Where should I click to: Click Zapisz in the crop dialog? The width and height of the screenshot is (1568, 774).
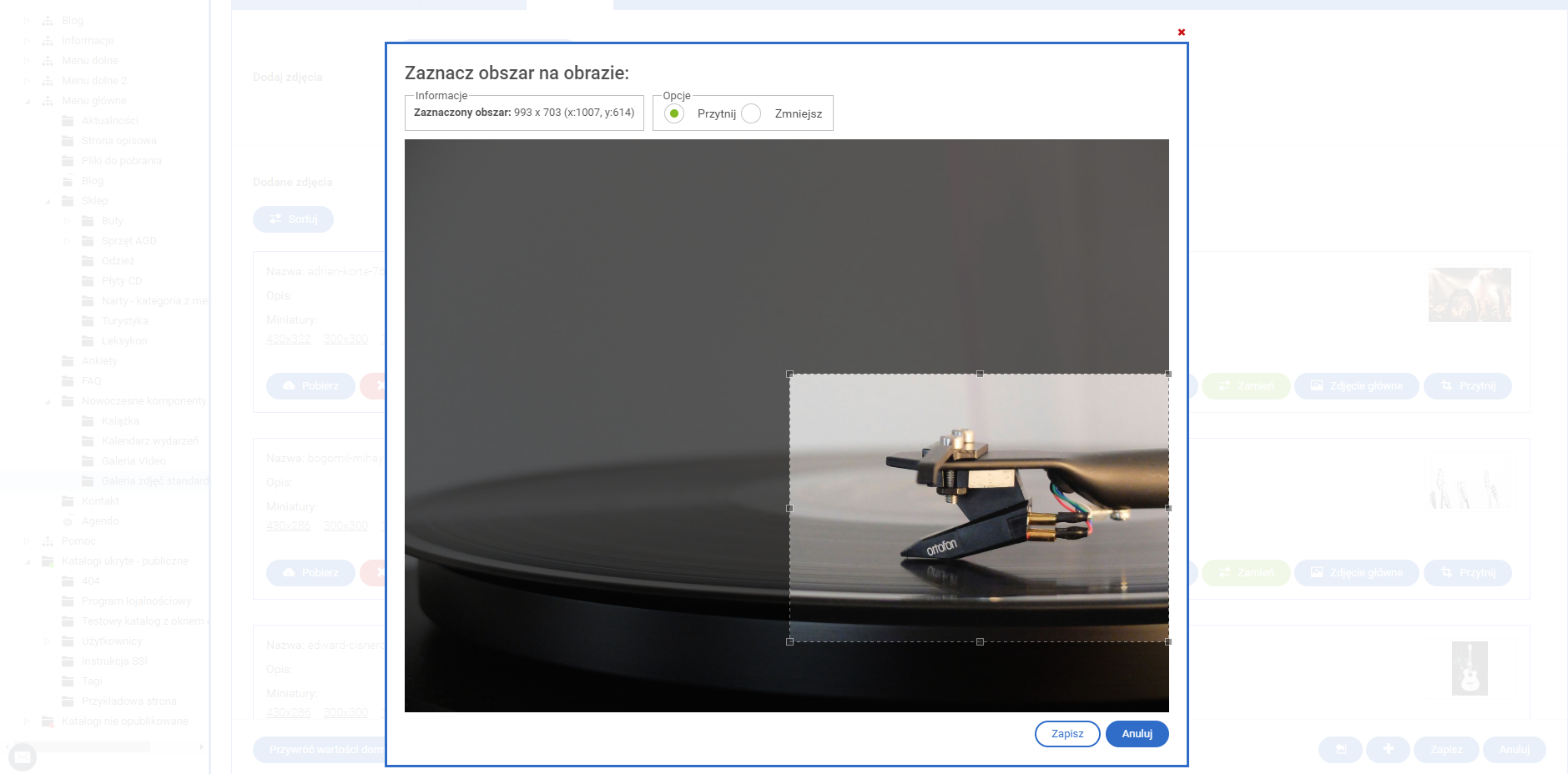tap(1066, 734)
